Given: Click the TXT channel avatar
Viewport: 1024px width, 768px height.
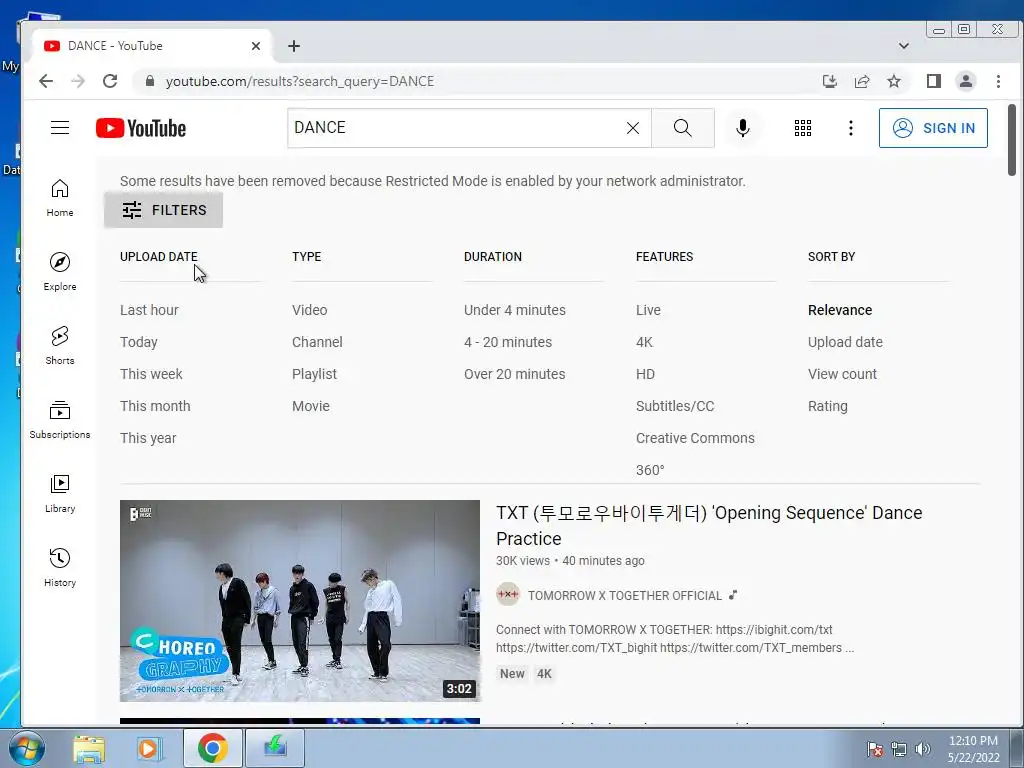Looking at the screenshot, I should [x=507, y=595].
